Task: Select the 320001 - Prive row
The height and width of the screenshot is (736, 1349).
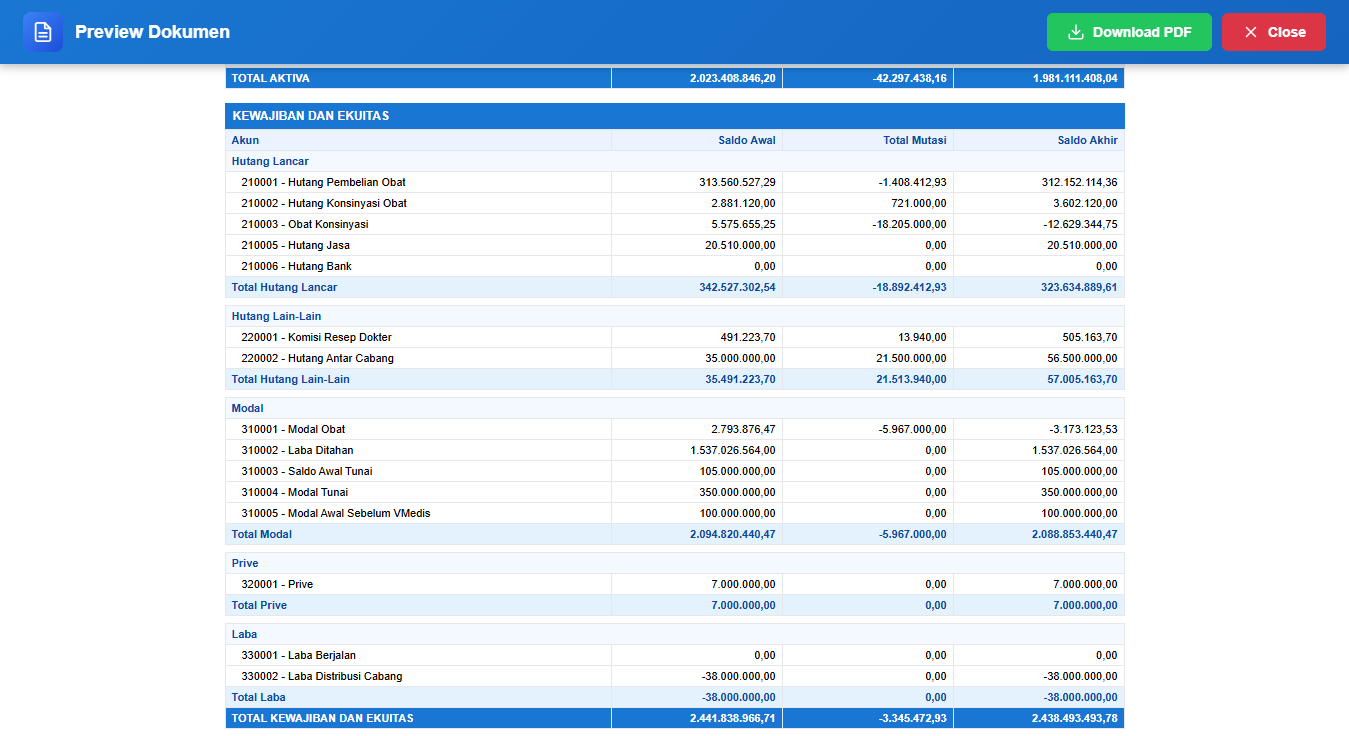Action: pos(675,584)
